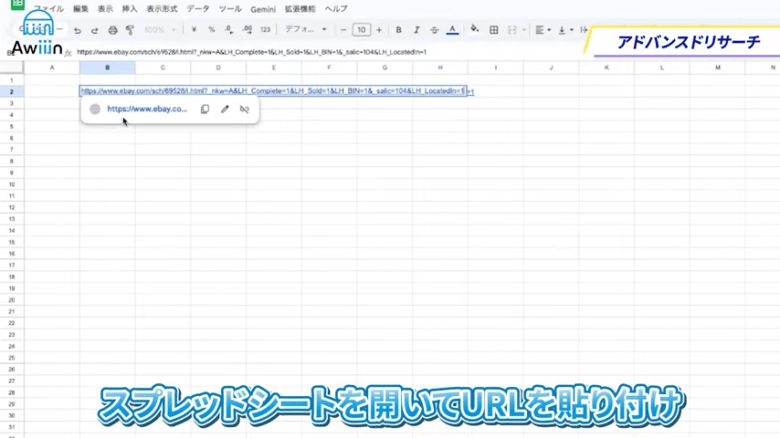Select row 2 header
Image resolution: width=780 pixels, height=438 pixels.
click(x=11, y=92)
